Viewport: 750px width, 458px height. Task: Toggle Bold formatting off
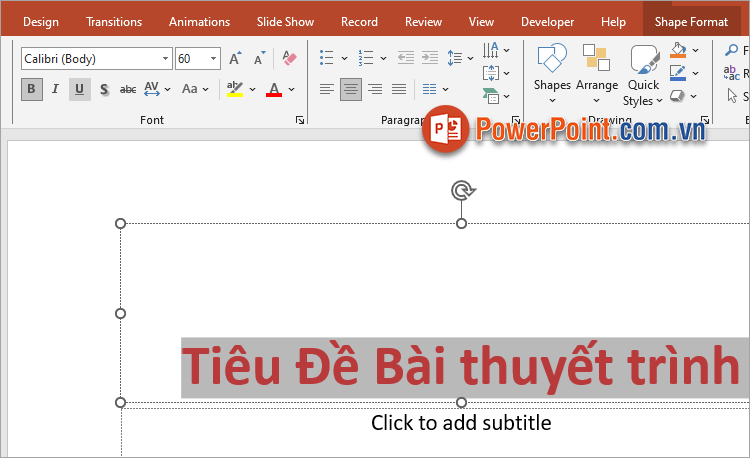point(32,89)
